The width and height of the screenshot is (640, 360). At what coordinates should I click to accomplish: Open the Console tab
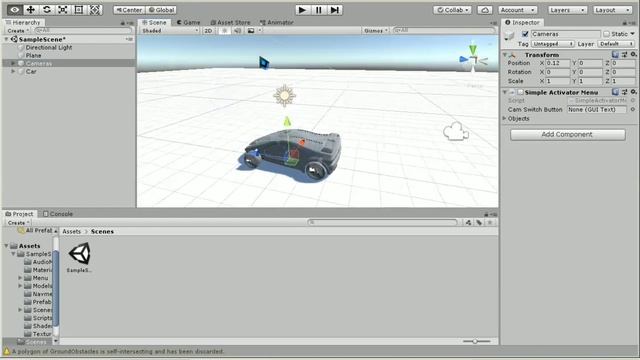pyautogui.click(x=58, y=213)
